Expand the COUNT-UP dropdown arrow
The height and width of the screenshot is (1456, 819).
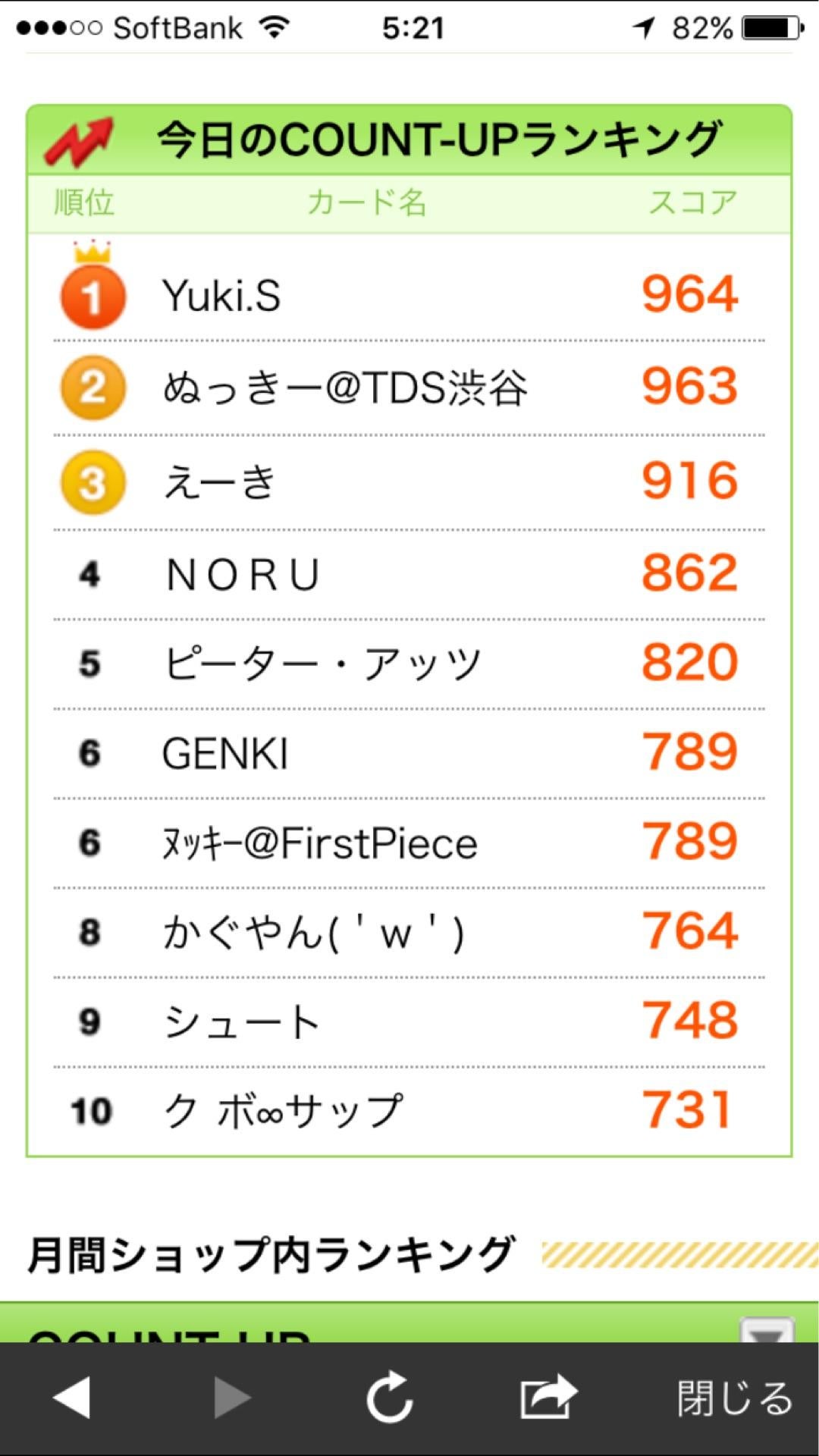[x=766, y=1331]
